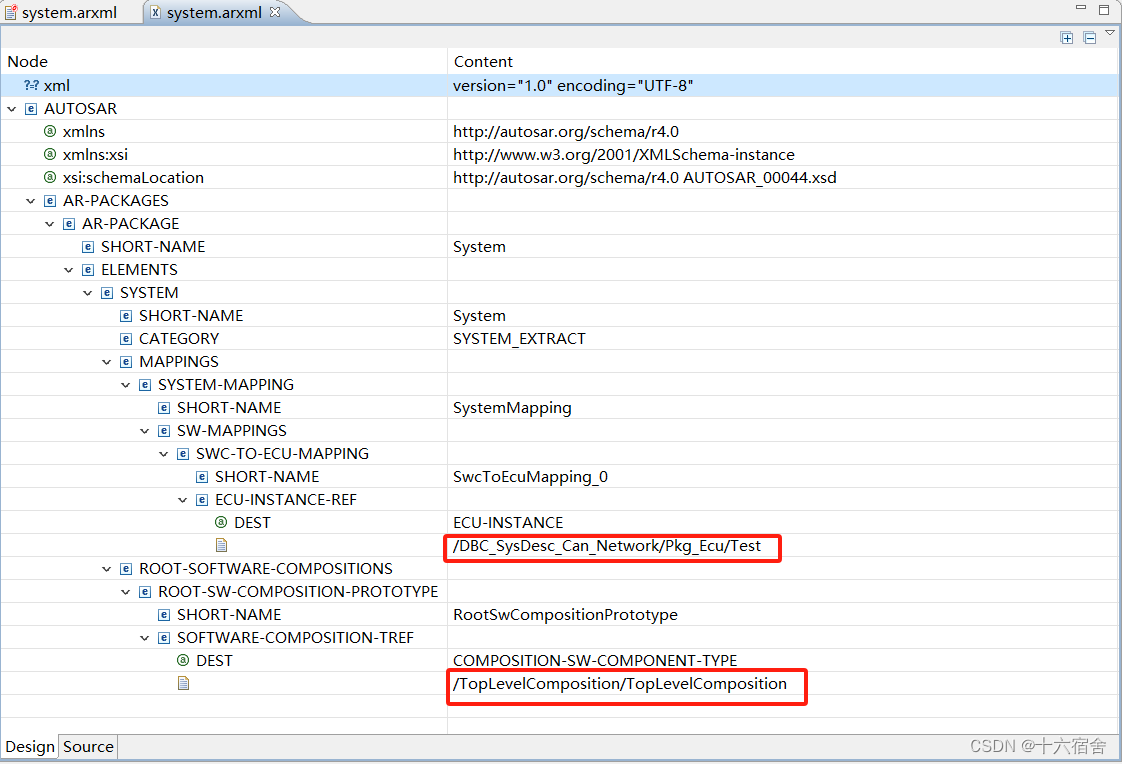Viewport: 1122px width, 764px height.
Task: Click the ROOT-SW-COMPOSITION-PROTOTYPE element icon
Action: [145, 592]
